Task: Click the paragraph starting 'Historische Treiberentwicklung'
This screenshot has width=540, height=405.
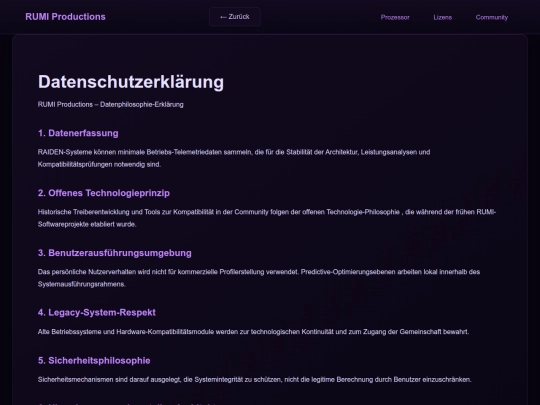Action: click(267, 218)
